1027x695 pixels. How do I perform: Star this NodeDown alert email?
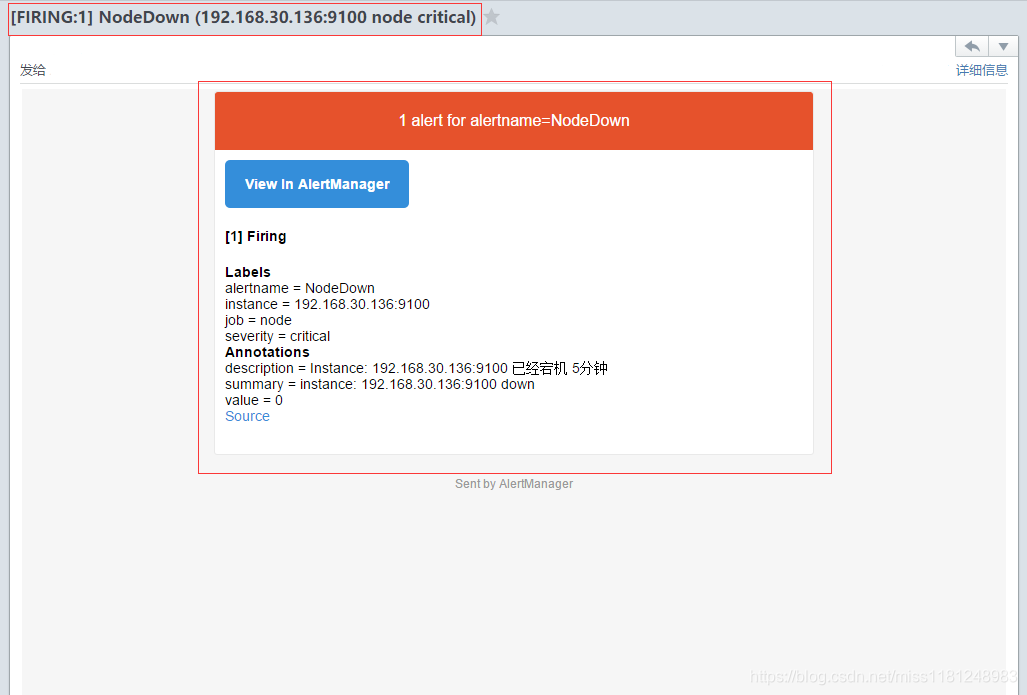click(x=492, y=17)
